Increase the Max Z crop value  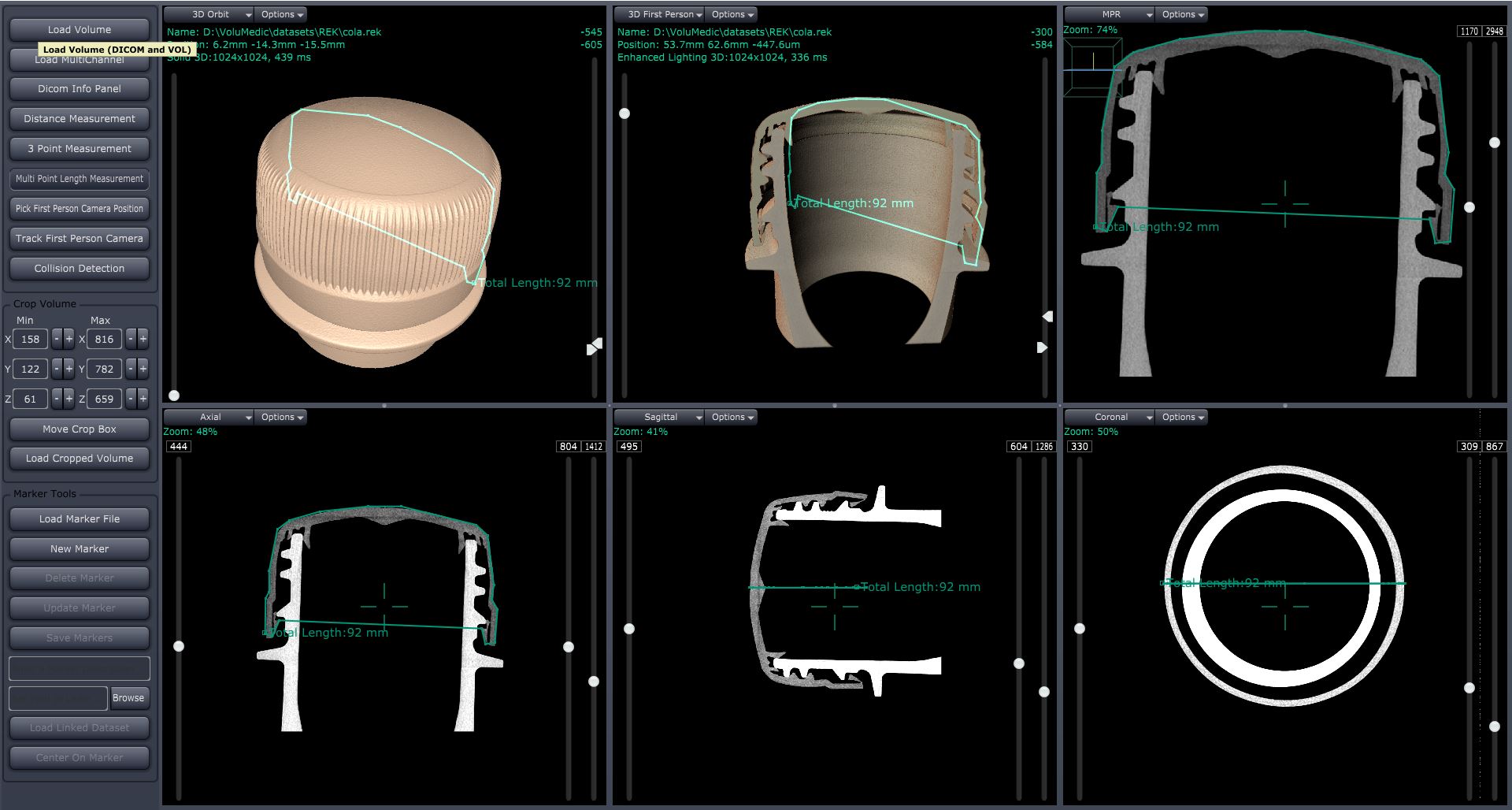(x=143, y=399)
